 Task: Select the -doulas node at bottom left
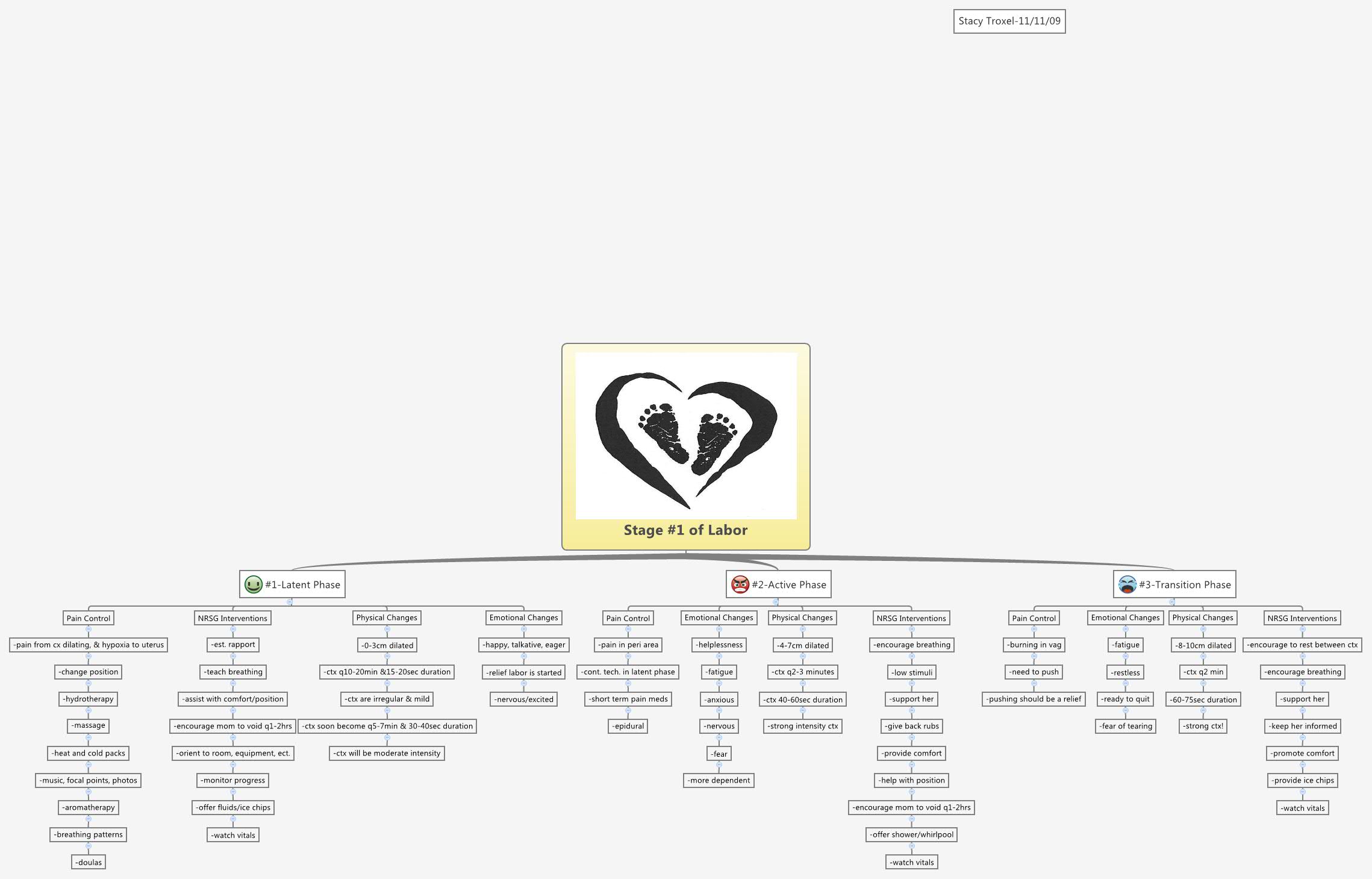pyautogui.click(x=88, y=862)
